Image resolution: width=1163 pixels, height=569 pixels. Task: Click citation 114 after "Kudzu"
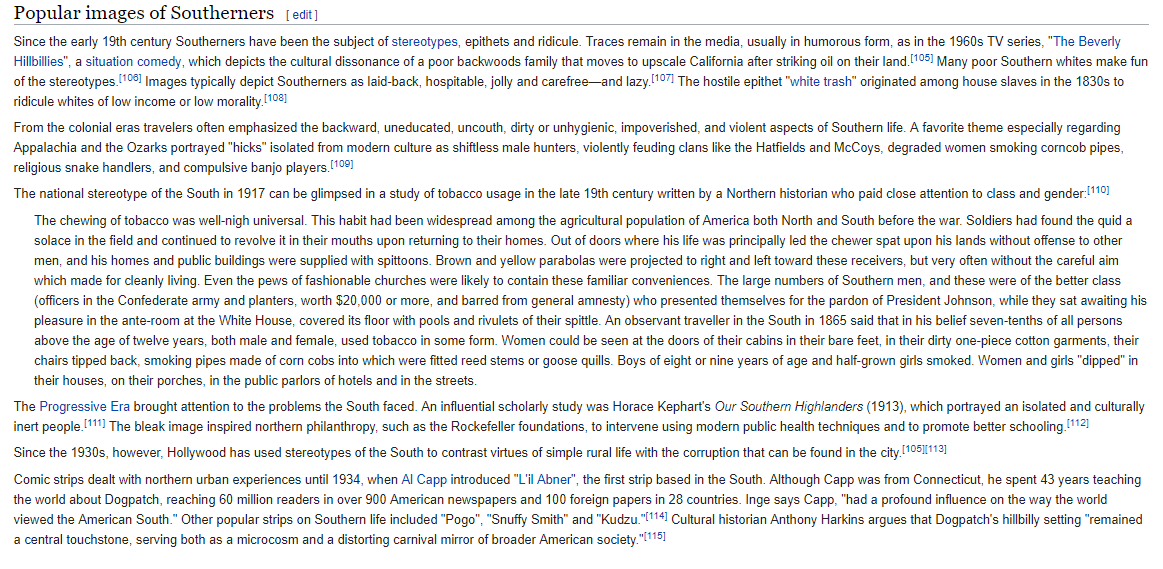tap(656, 516)
